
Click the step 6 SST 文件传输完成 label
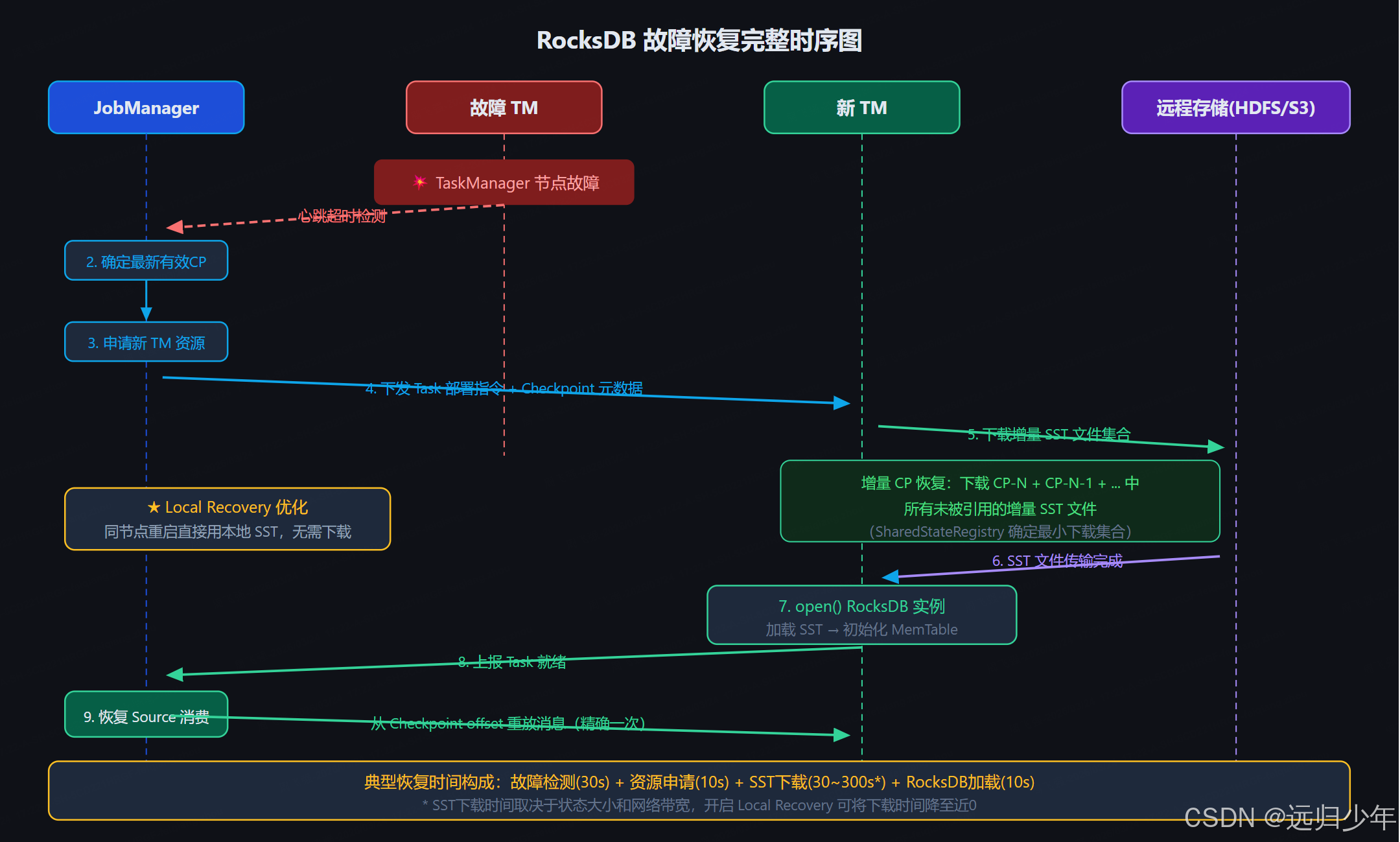[x=1057, y=561]
